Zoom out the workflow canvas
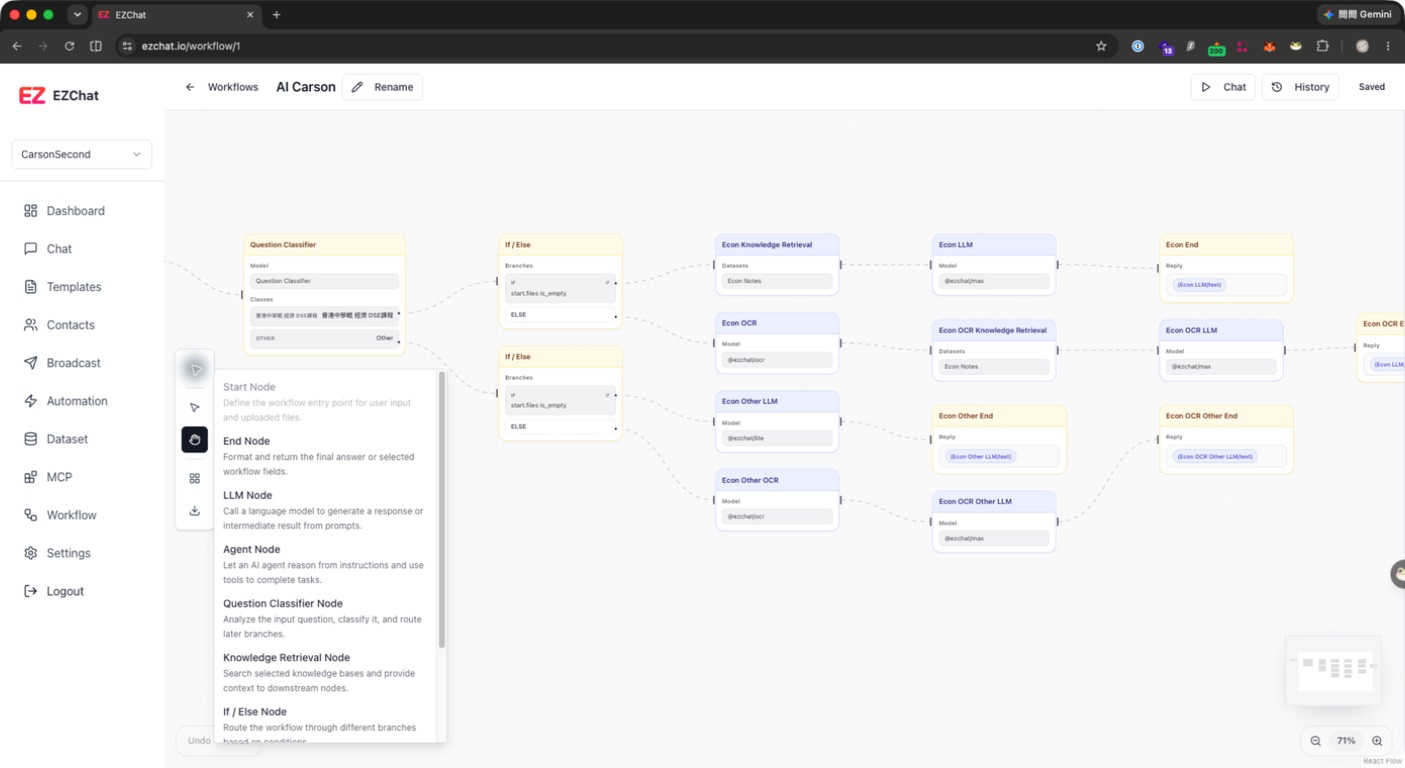The height and width of the screenshot is (768, 1405). tap(1316, 741)
